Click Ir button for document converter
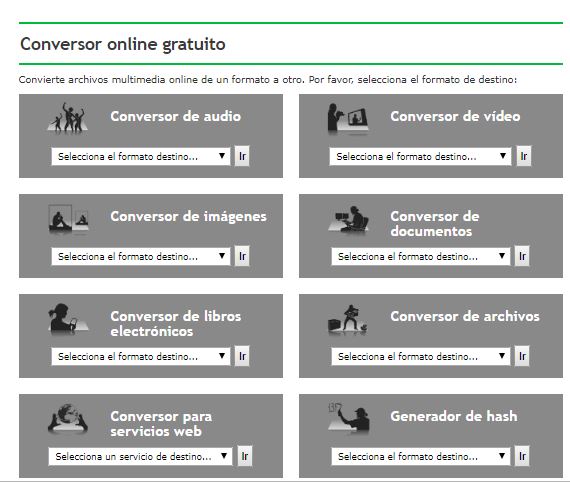This screenshot has width=570, height=483. pos(522,256)
